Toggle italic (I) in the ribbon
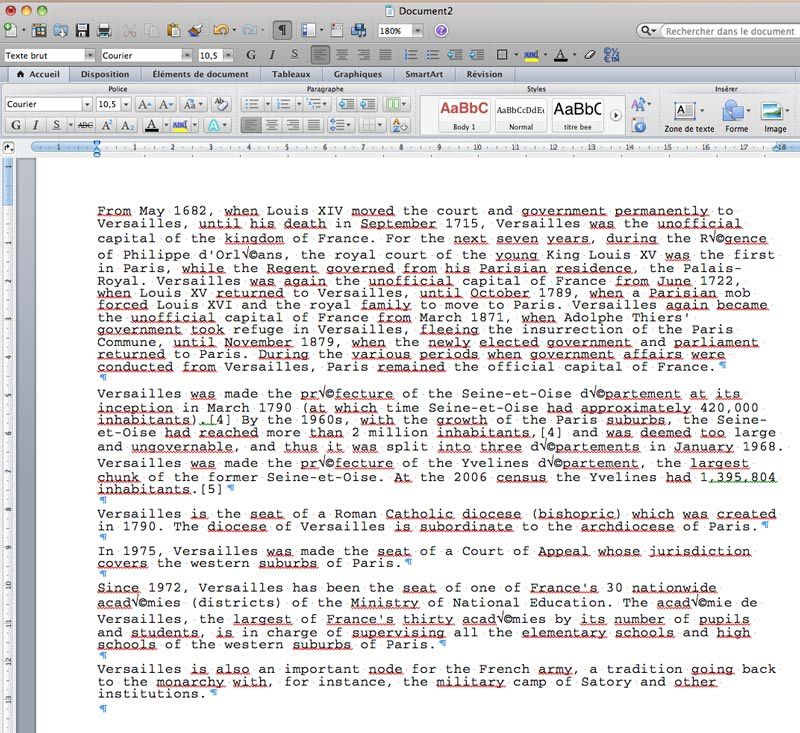This screenshot has height=733, width=800. pos(35,125)
